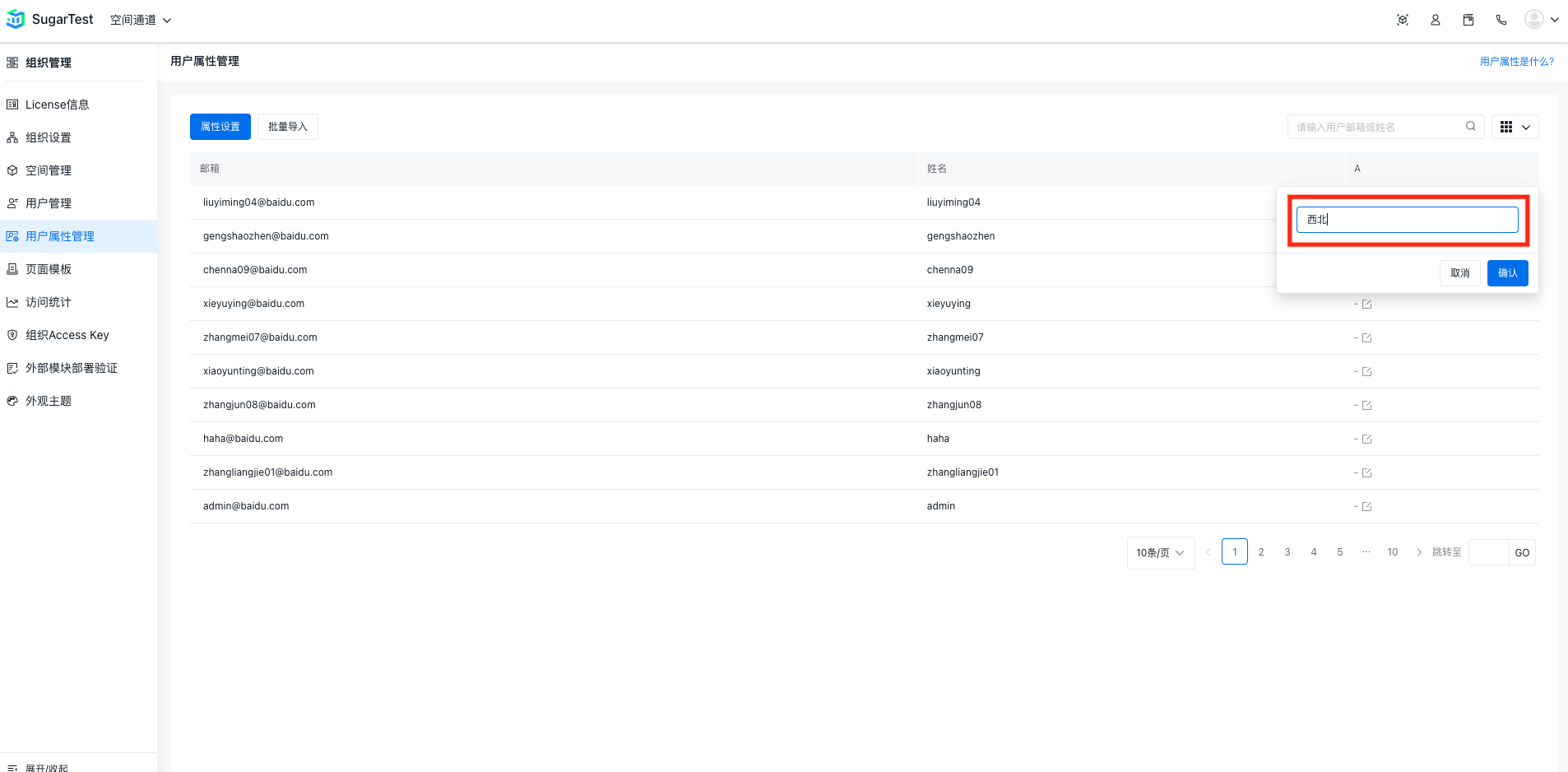Open the user profile icon in top bar
Viewport: 1568px width, 772px height.
1436,20
